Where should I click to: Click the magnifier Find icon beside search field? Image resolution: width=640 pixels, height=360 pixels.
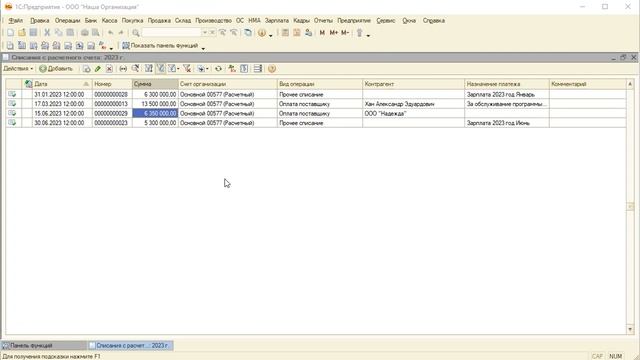(x=136, y=33)
